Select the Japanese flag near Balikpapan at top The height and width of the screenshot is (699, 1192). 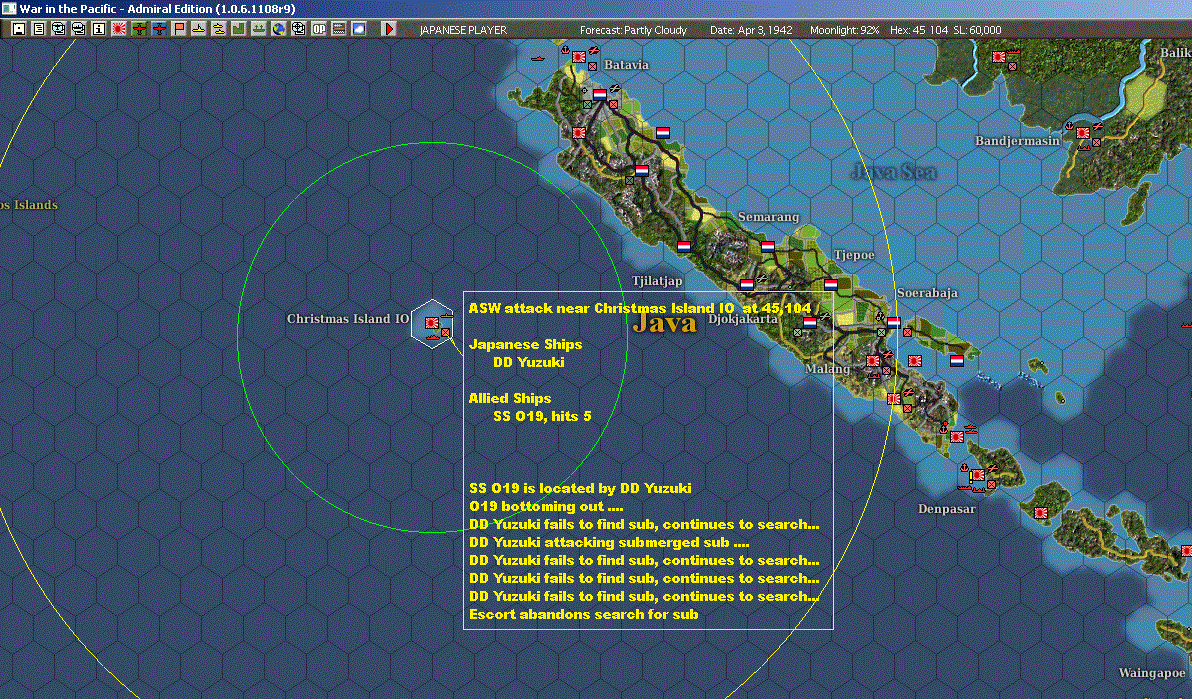click(x=999, y=57)
